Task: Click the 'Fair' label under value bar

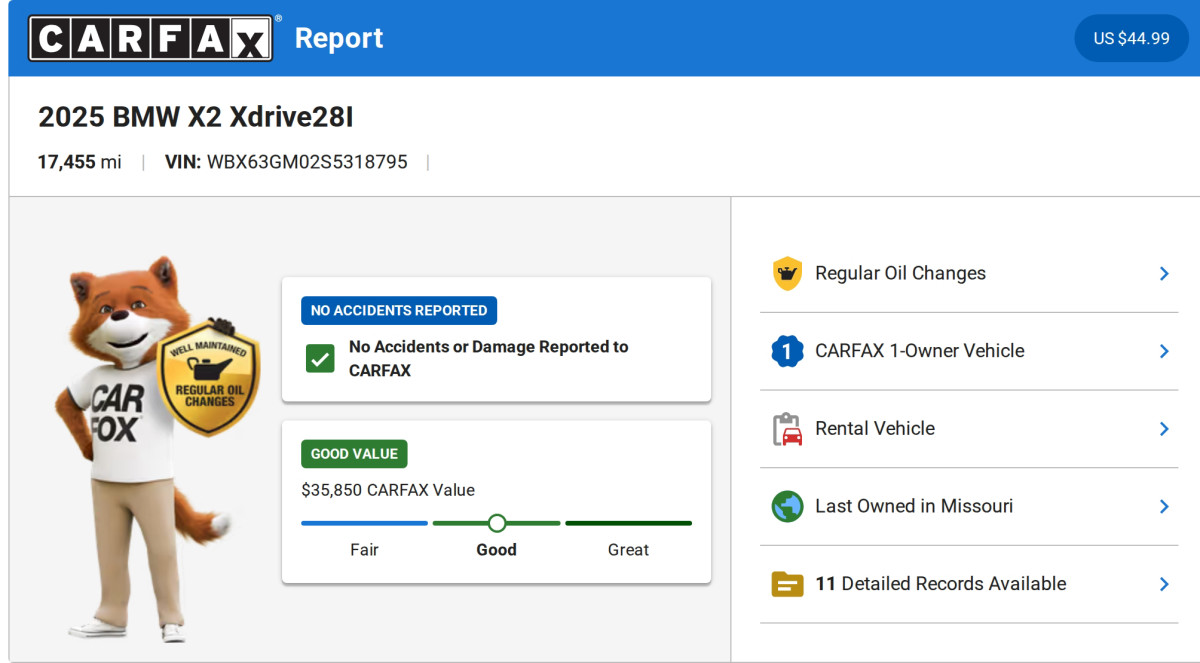Action: click(364, 550)
